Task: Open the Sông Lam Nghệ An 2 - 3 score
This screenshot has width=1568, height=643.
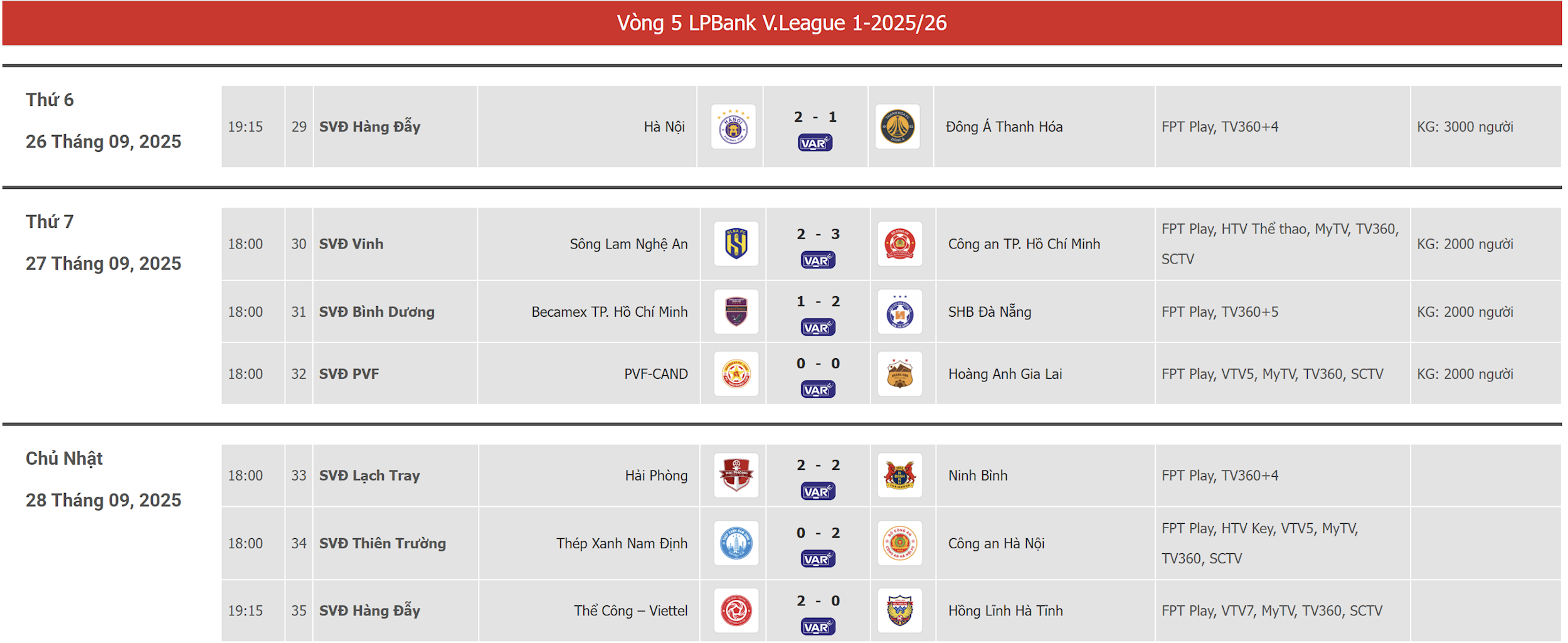Action: click(818, 234)
